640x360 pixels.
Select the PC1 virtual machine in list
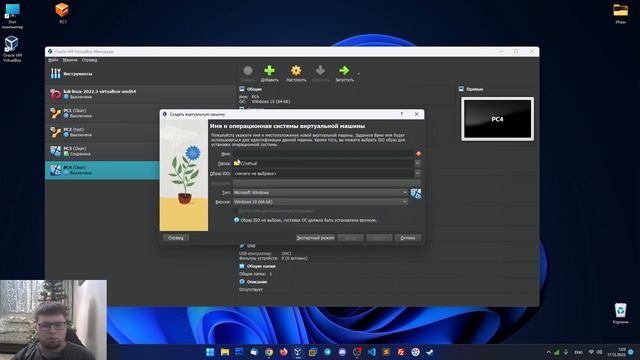click(102, 113)
